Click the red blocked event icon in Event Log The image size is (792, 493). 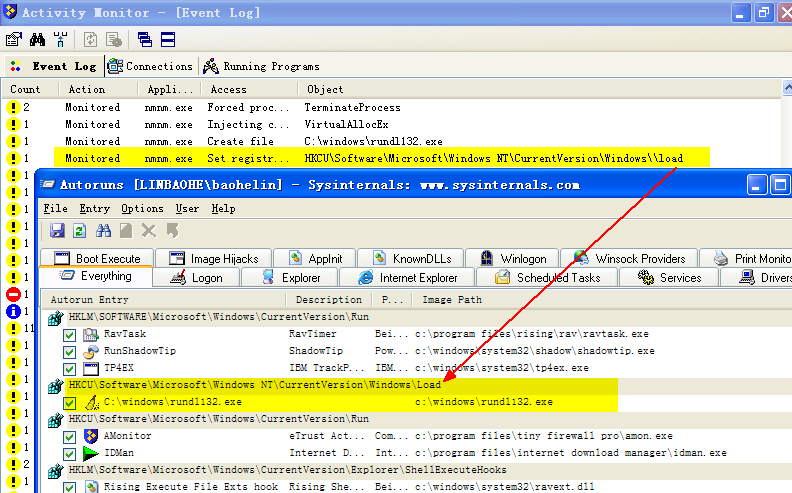[x=13, y=294]
